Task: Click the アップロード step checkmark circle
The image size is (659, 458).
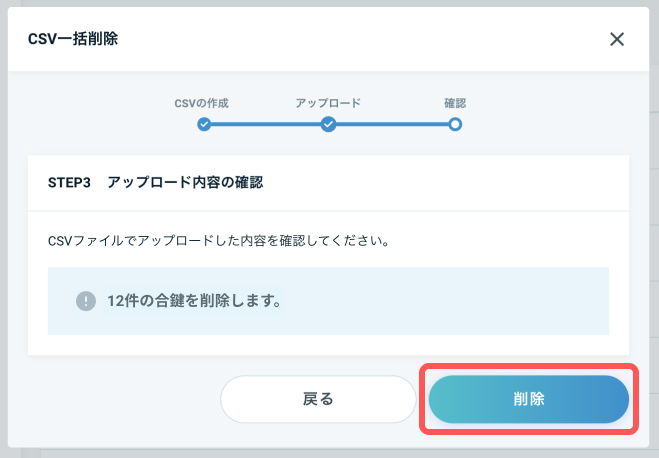Action: [x=328, y=124]
